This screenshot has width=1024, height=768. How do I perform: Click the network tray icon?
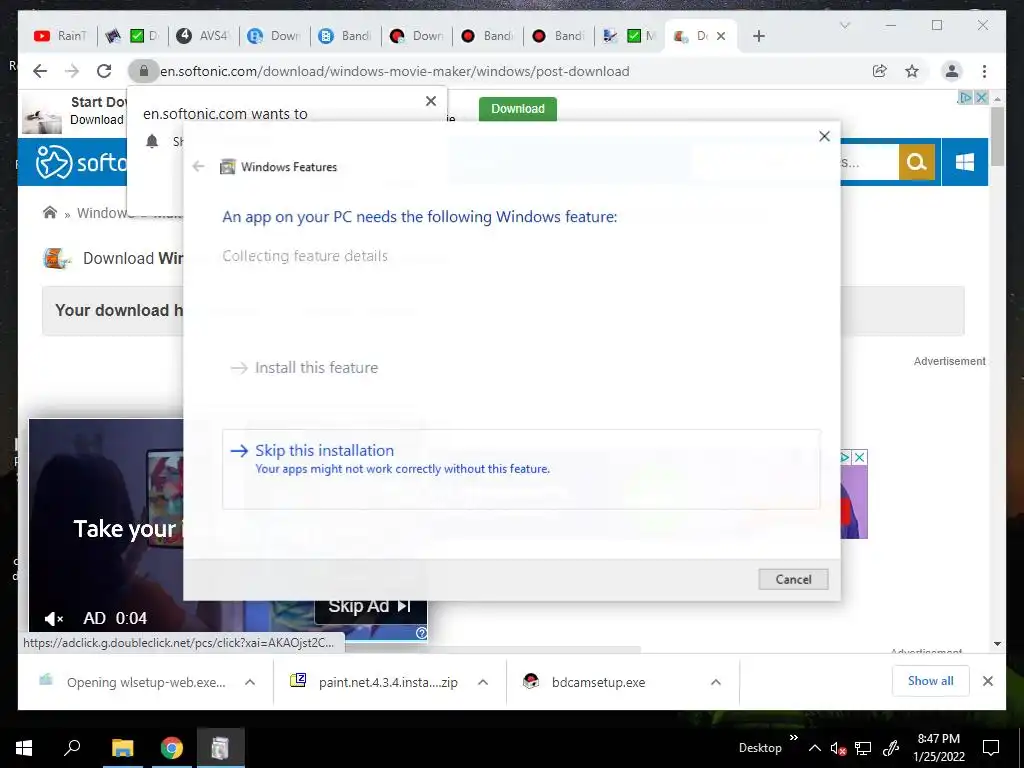863,748
